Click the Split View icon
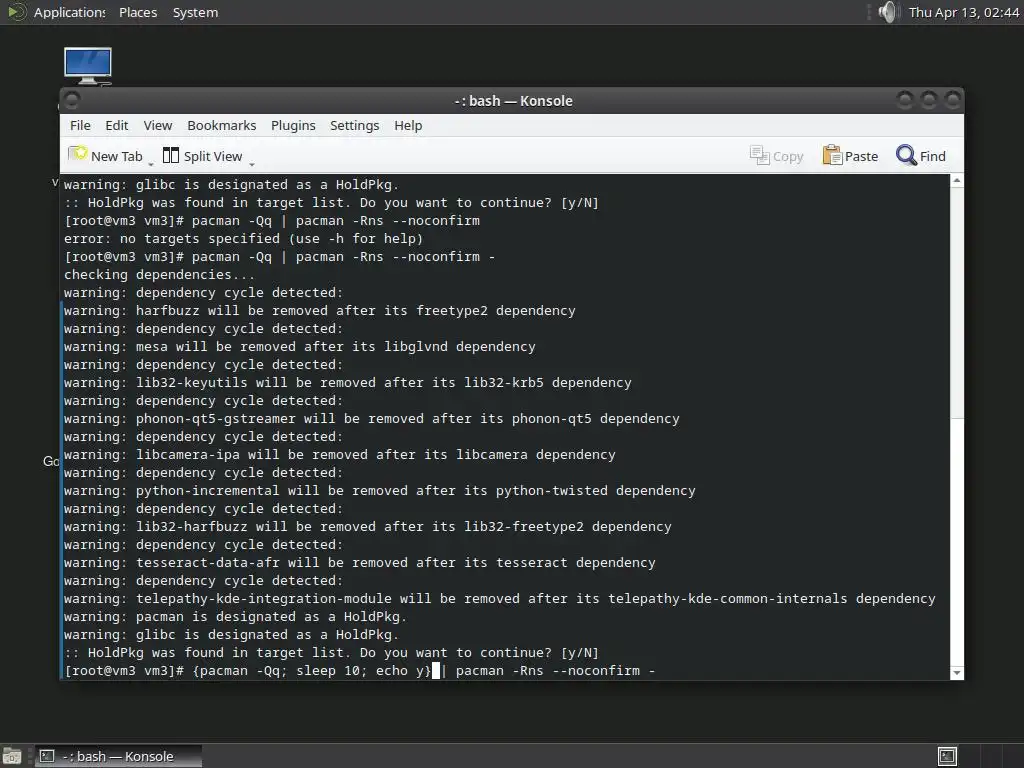Image resolution: width=1024 pixels, height=768 pixels. point(170,155)
